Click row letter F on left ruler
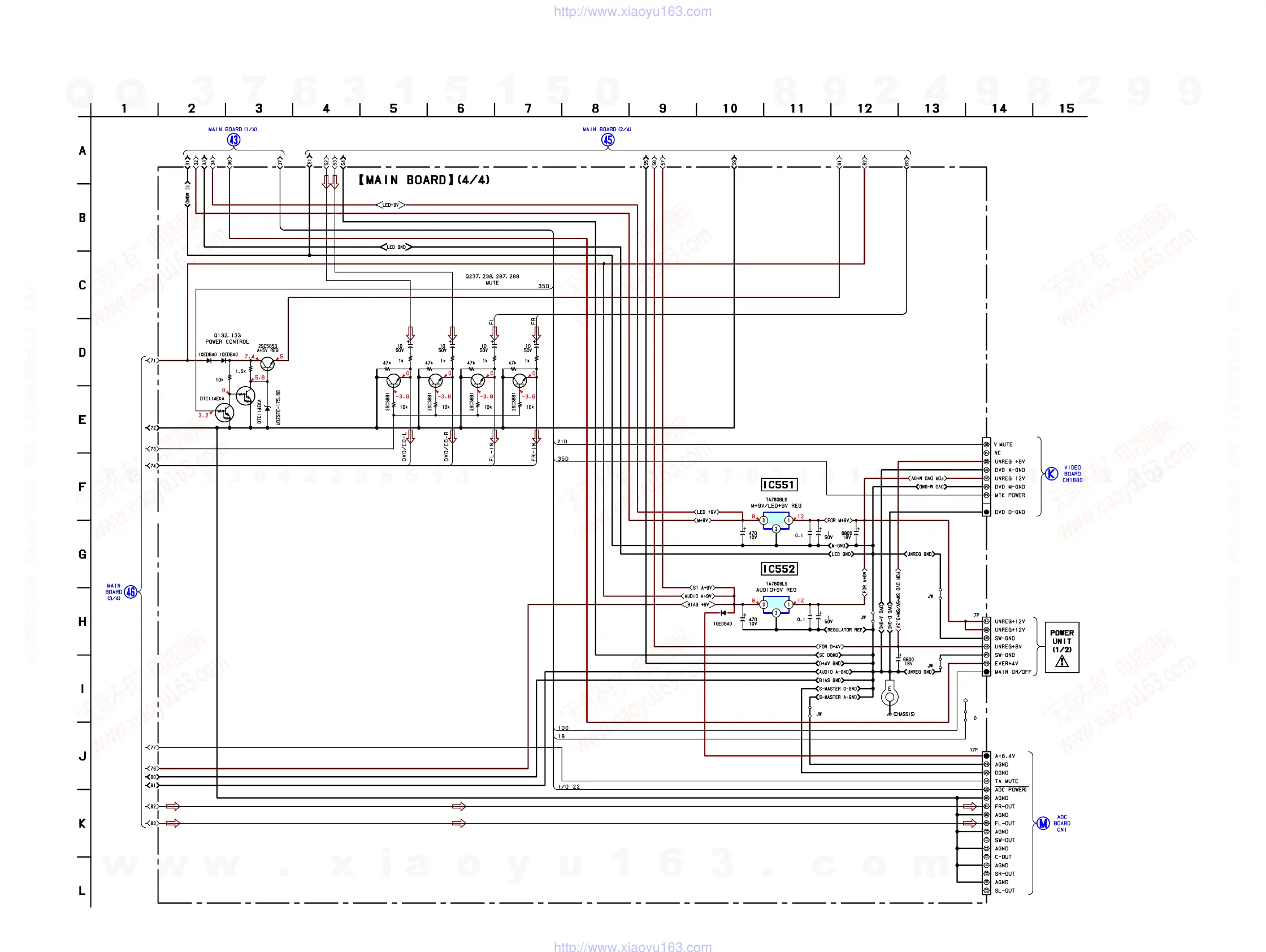 82,487
